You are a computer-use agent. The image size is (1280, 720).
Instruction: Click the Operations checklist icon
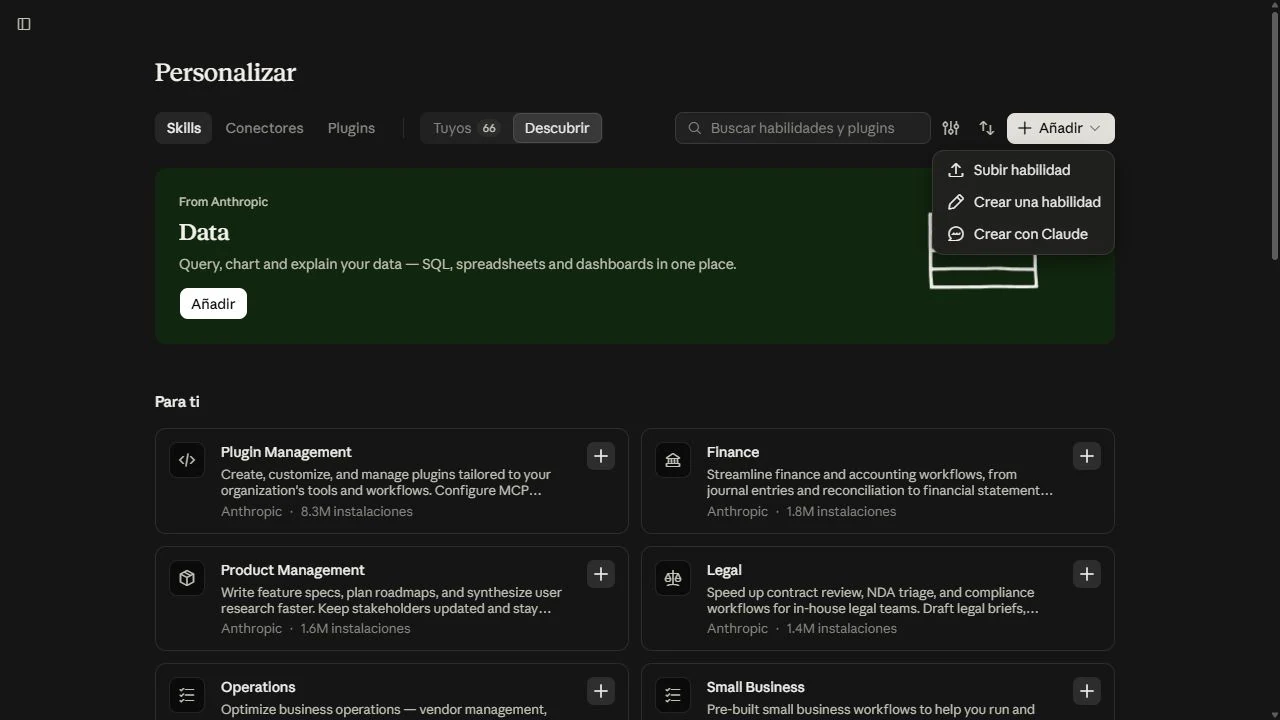[187, 695]
